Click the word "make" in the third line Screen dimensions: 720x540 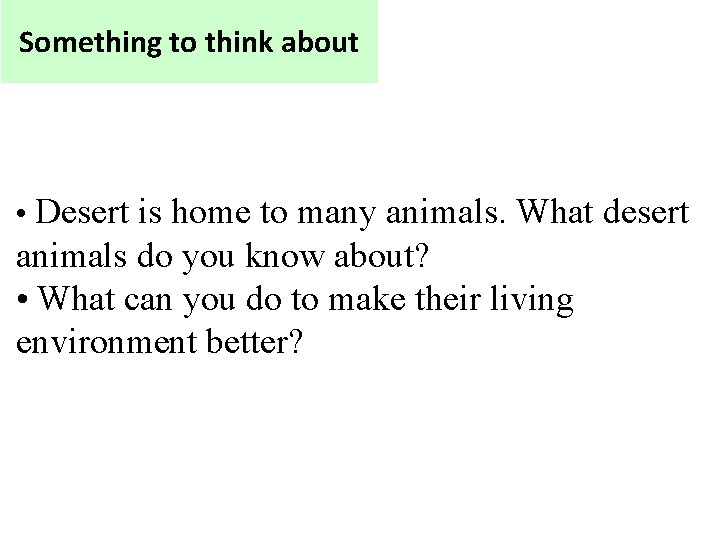pos(367,298)
